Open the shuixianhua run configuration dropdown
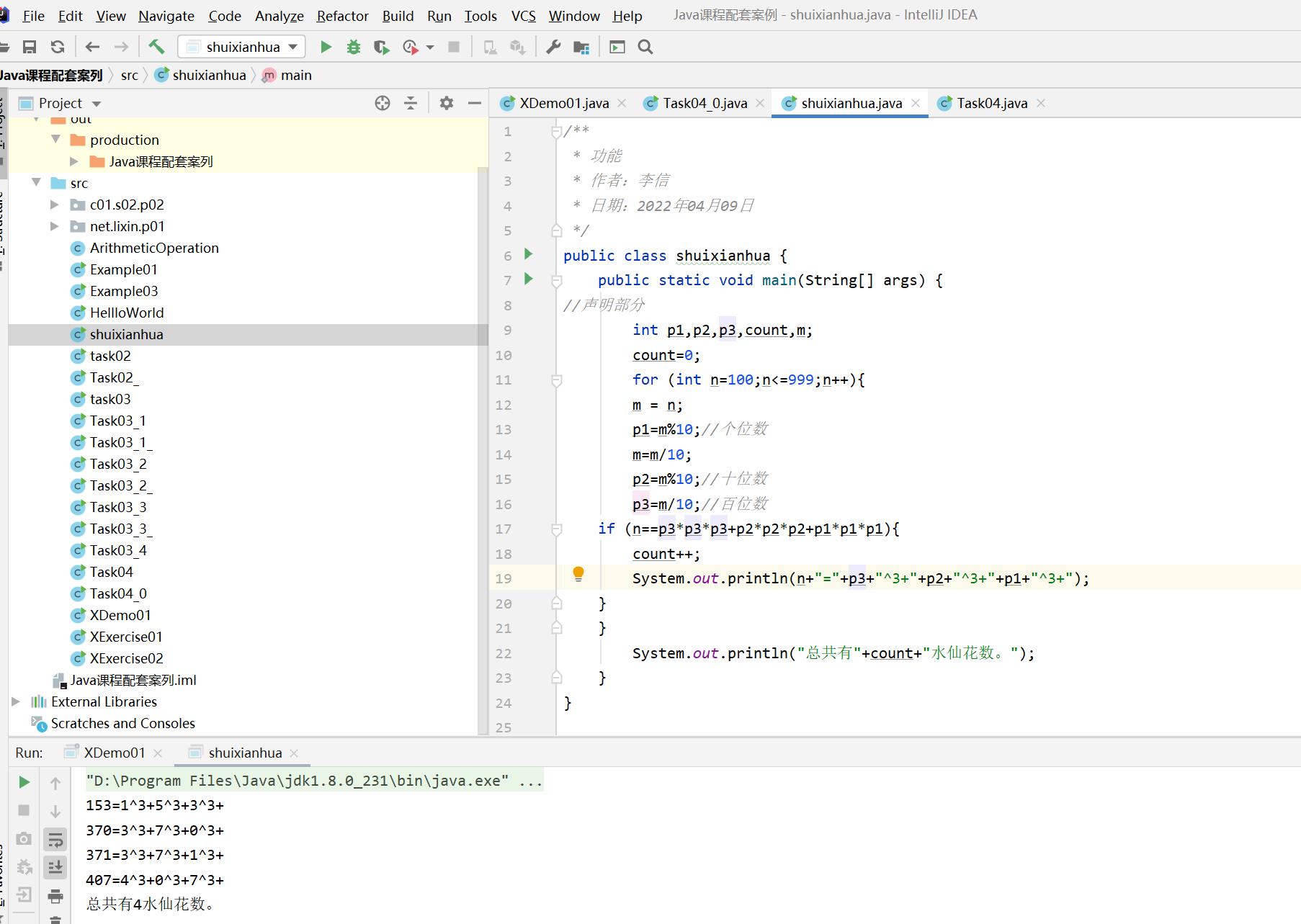This screenshot has width=1301, height=924. coord(241,47)
